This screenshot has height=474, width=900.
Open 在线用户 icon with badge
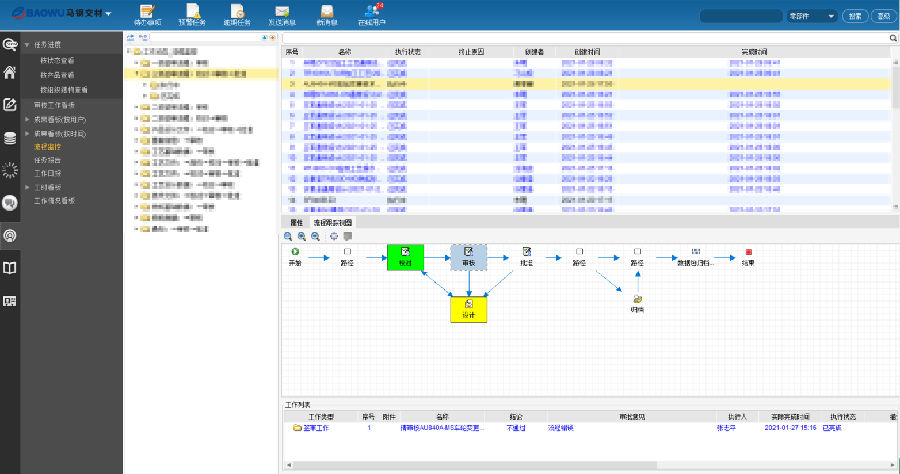pyautogui.click(x=370, y=14)
